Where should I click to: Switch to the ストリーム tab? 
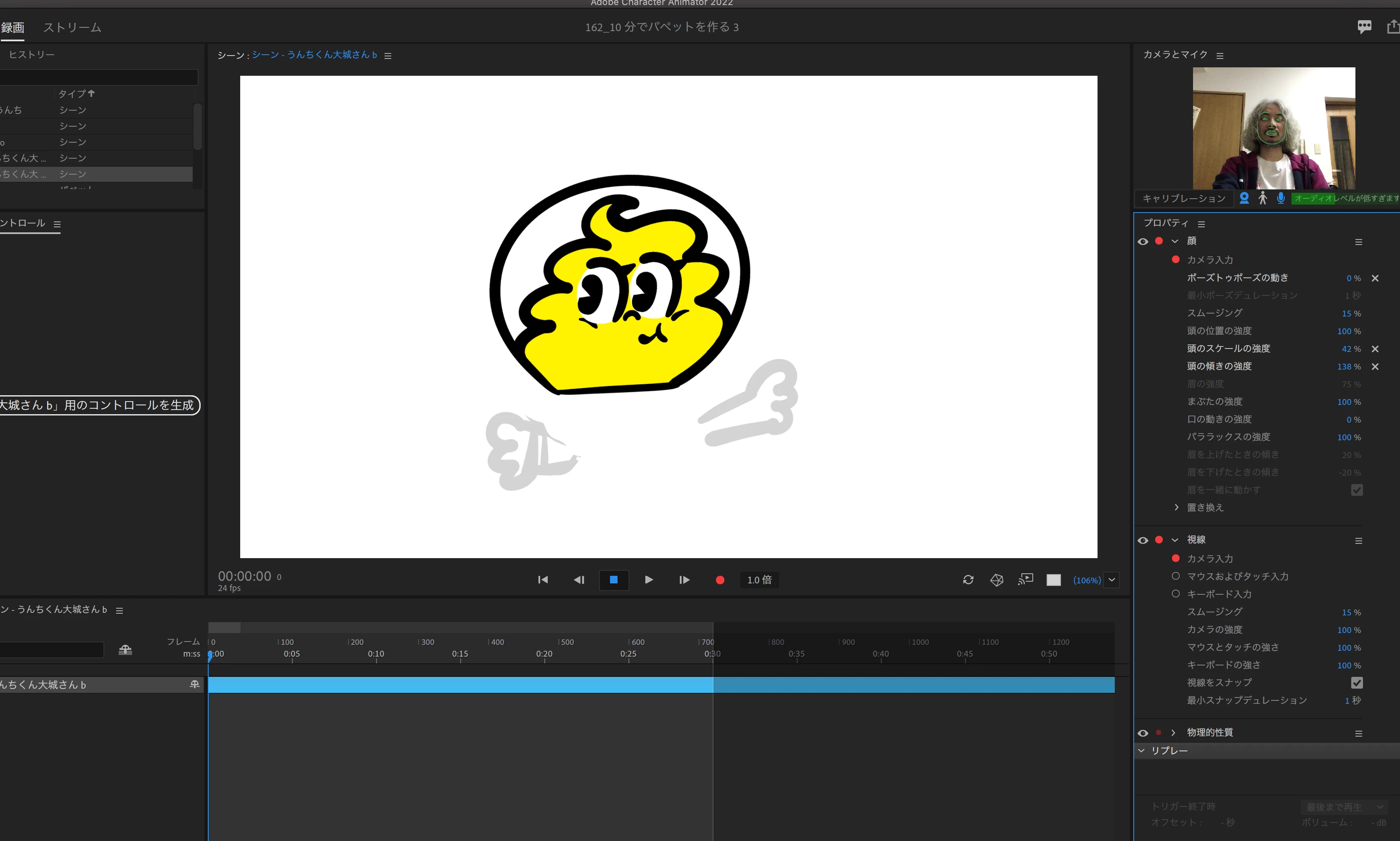[72, 27]
